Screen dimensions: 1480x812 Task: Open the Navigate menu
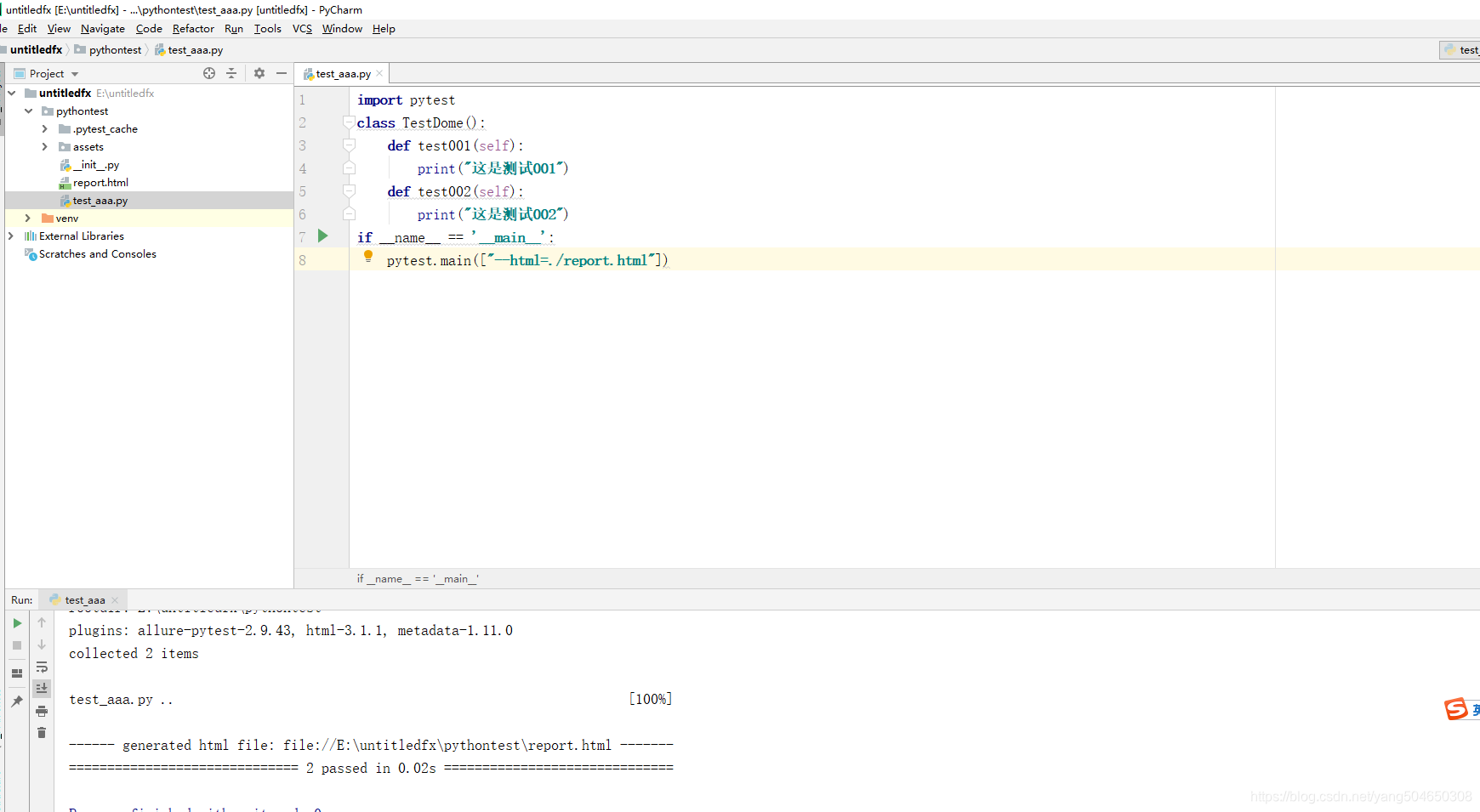(103, 29)
